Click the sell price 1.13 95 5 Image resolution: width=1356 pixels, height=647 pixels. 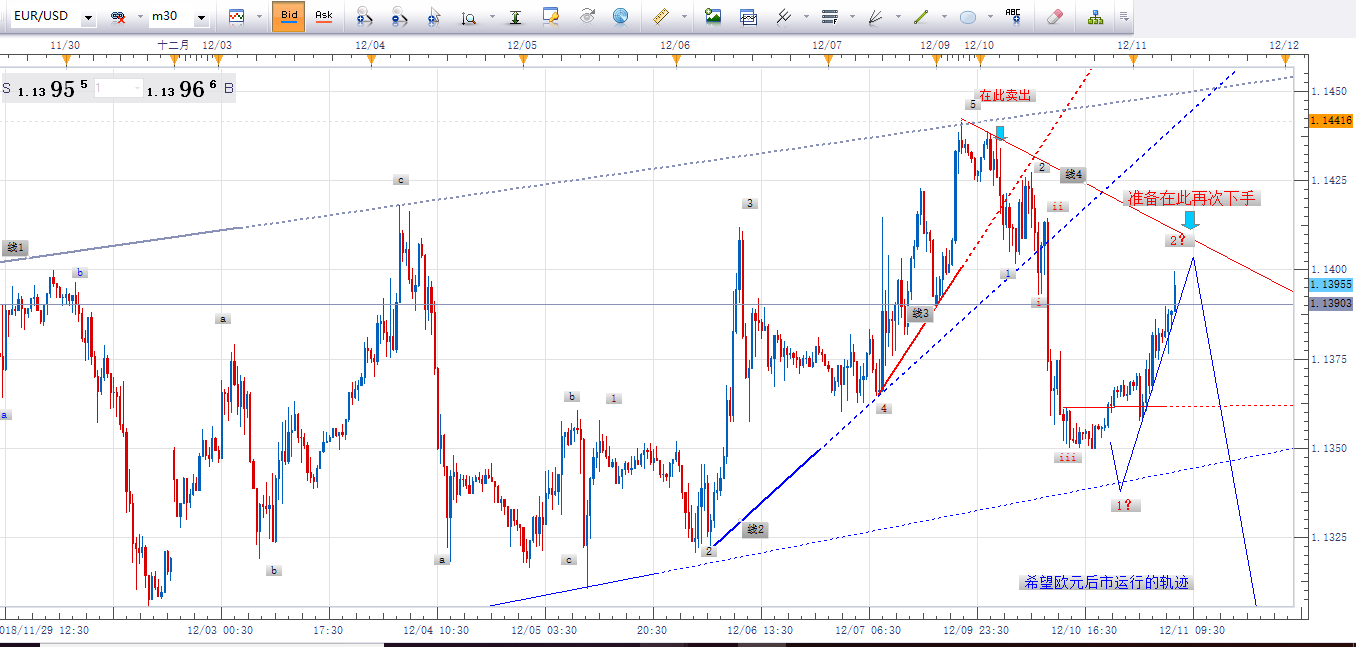(53, 89)
